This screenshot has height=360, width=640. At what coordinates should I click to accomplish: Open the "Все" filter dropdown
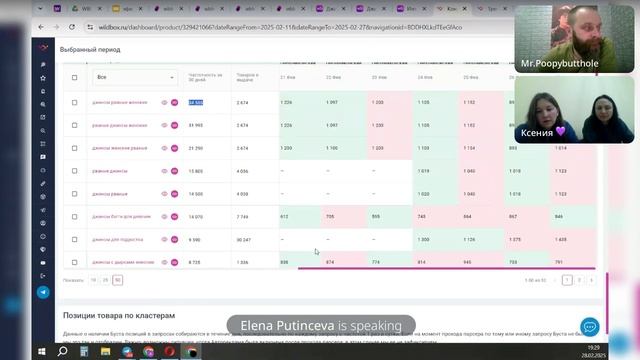point(135,77)
